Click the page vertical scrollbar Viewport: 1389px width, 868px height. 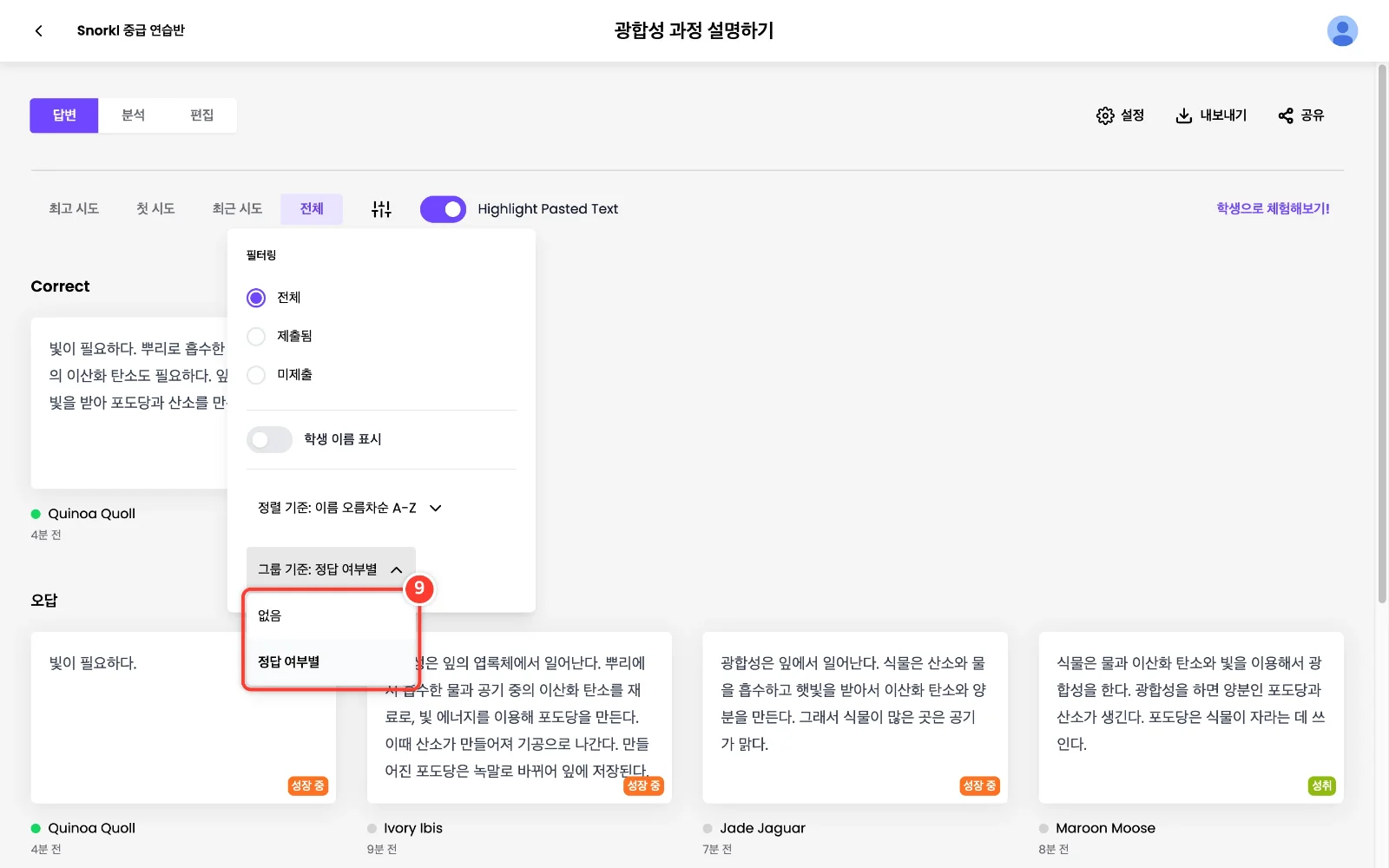(1382, 333)
